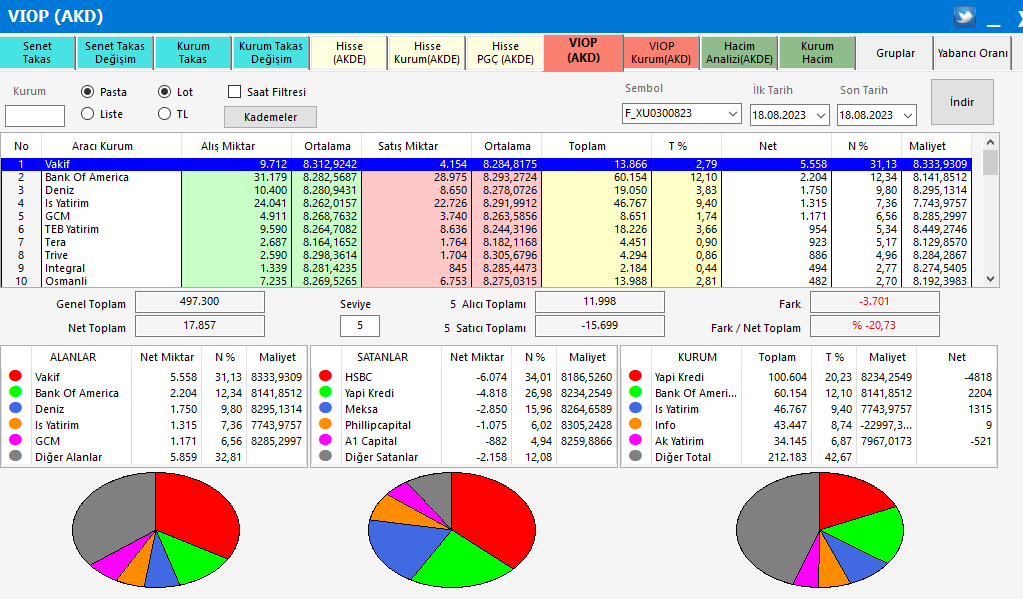1023x599 pixels.
Task: Click the orange swatch beside Is Yatirim in ALANLAR
Action: pos(16,424)
